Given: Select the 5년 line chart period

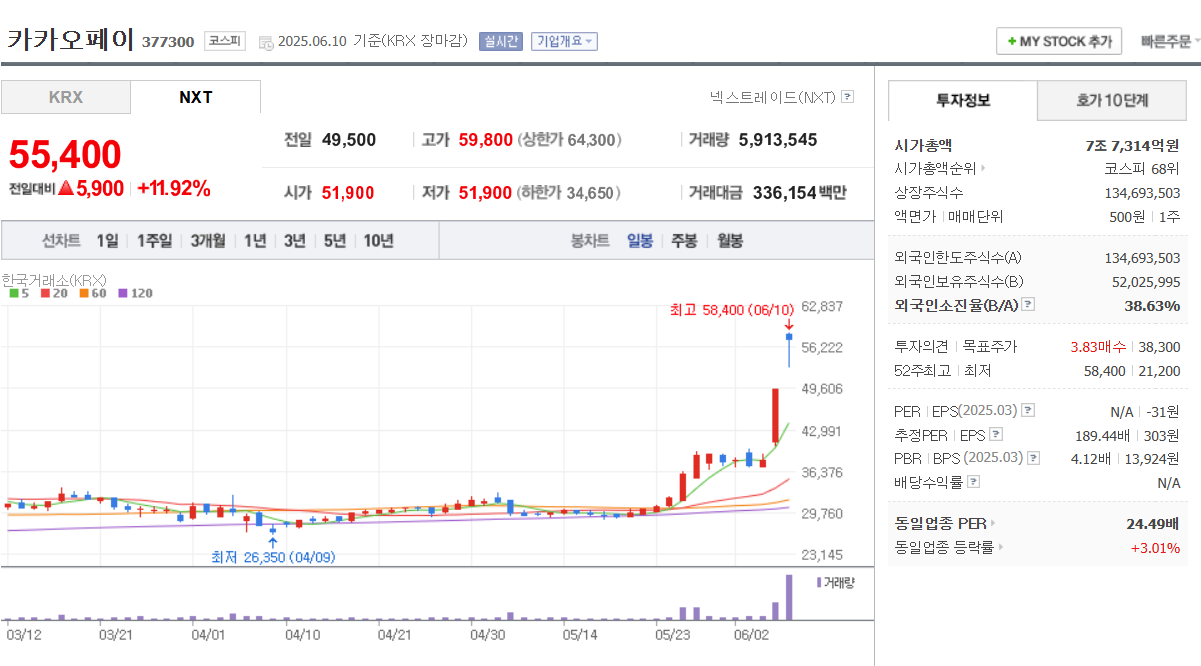Looking at the screenshot, I should tap(335, 241).
